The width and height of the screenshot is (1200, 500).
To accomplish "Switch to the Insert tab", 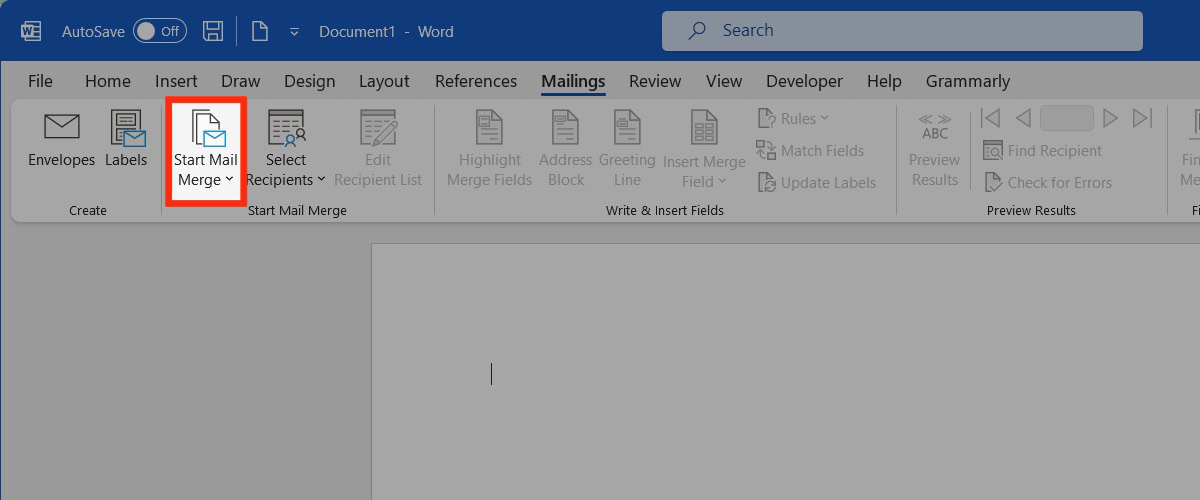I will [x=176, y=81].
